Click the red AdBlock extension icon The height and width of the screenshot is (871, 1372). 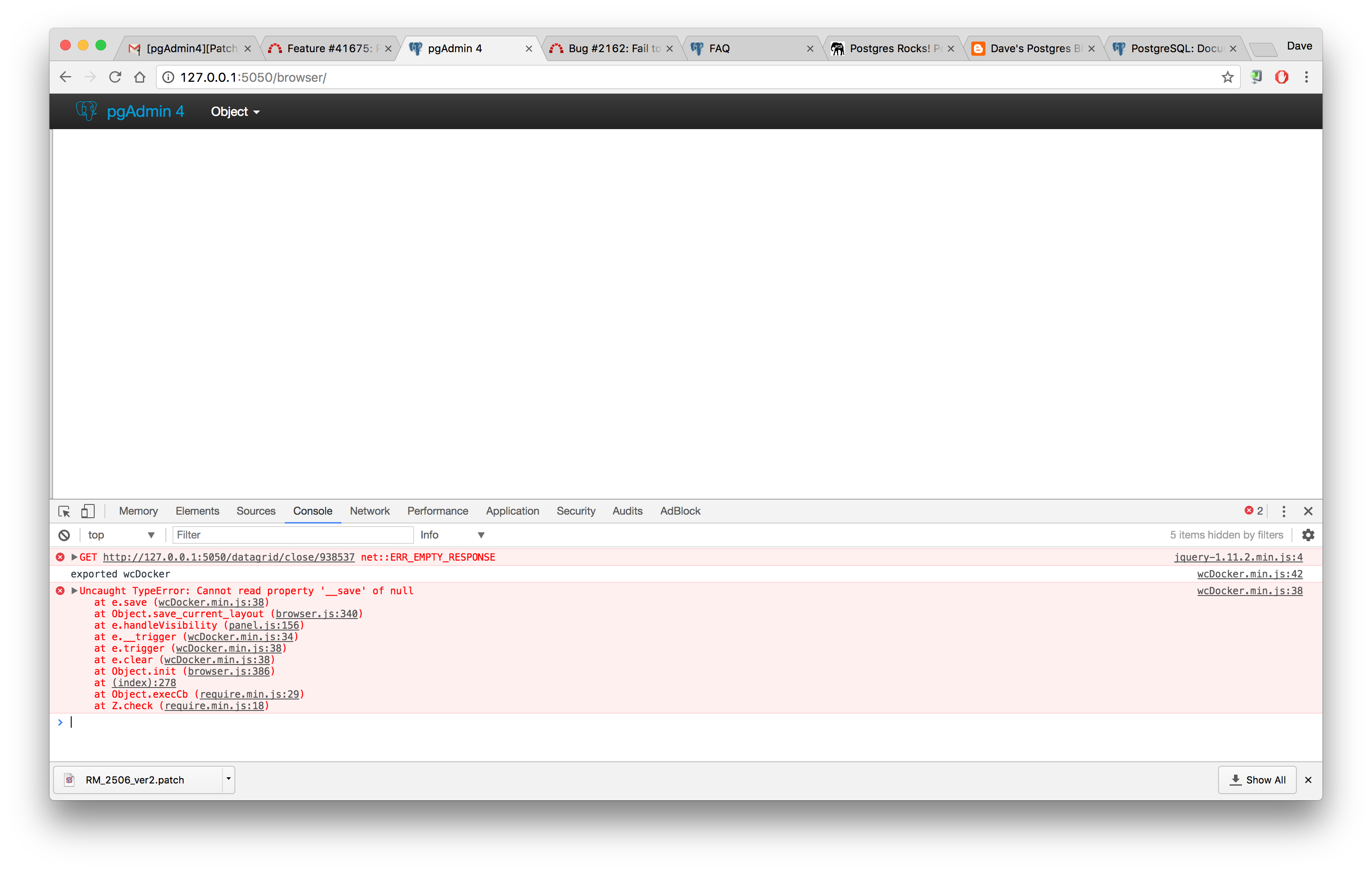[1281, 77]
